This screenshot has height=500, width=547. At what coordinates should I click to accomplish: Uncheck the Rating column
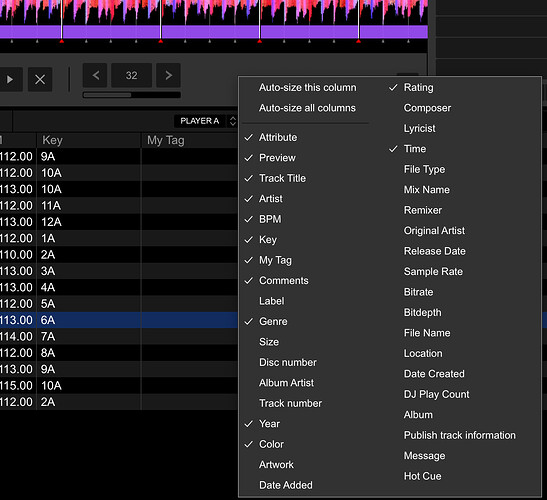418,88
